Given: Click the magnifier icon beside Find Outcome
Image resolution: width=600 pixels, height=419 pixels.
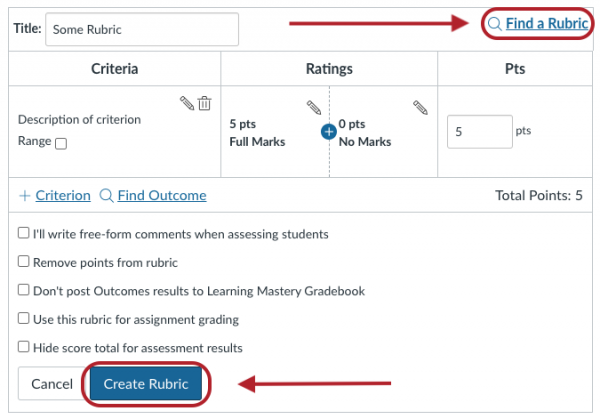Looking at the screenshot, I should pos(106,196).
